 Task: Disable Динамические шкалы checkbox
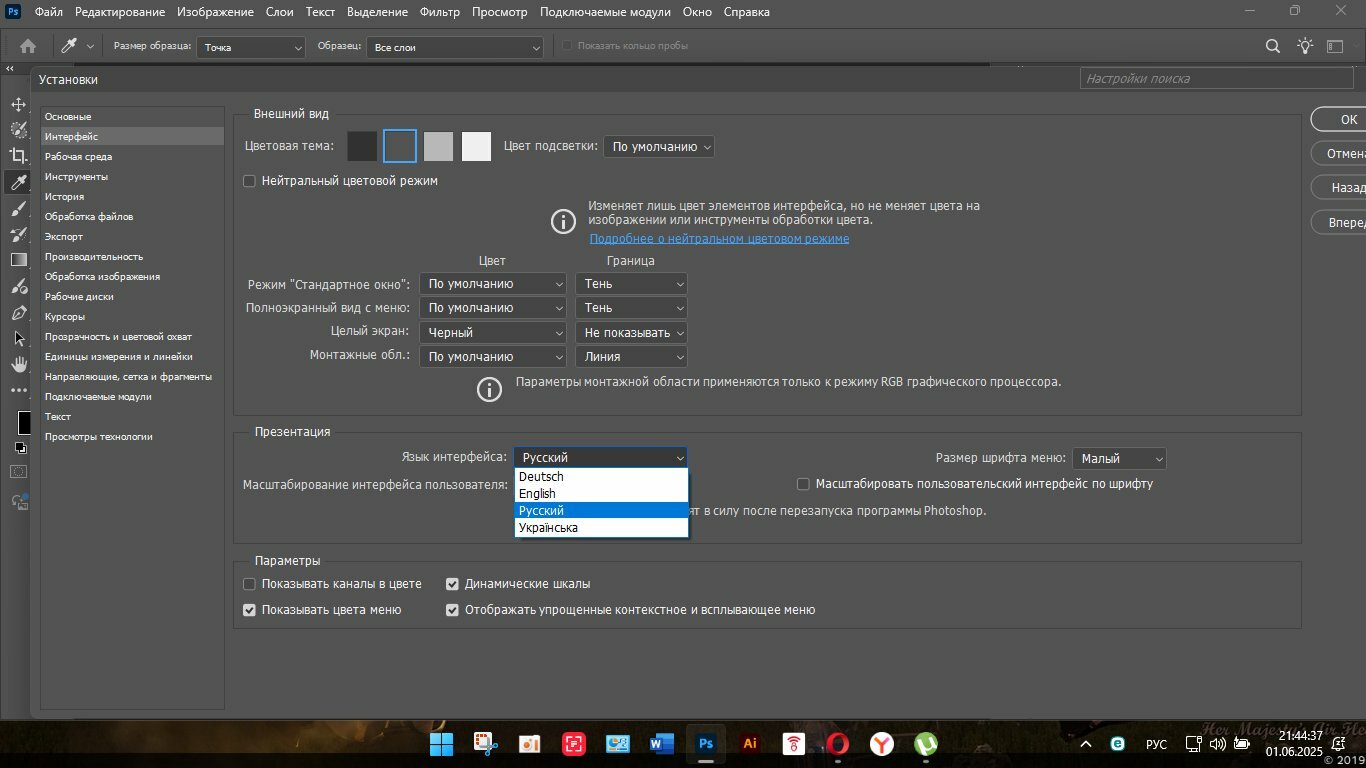point(453,584)
